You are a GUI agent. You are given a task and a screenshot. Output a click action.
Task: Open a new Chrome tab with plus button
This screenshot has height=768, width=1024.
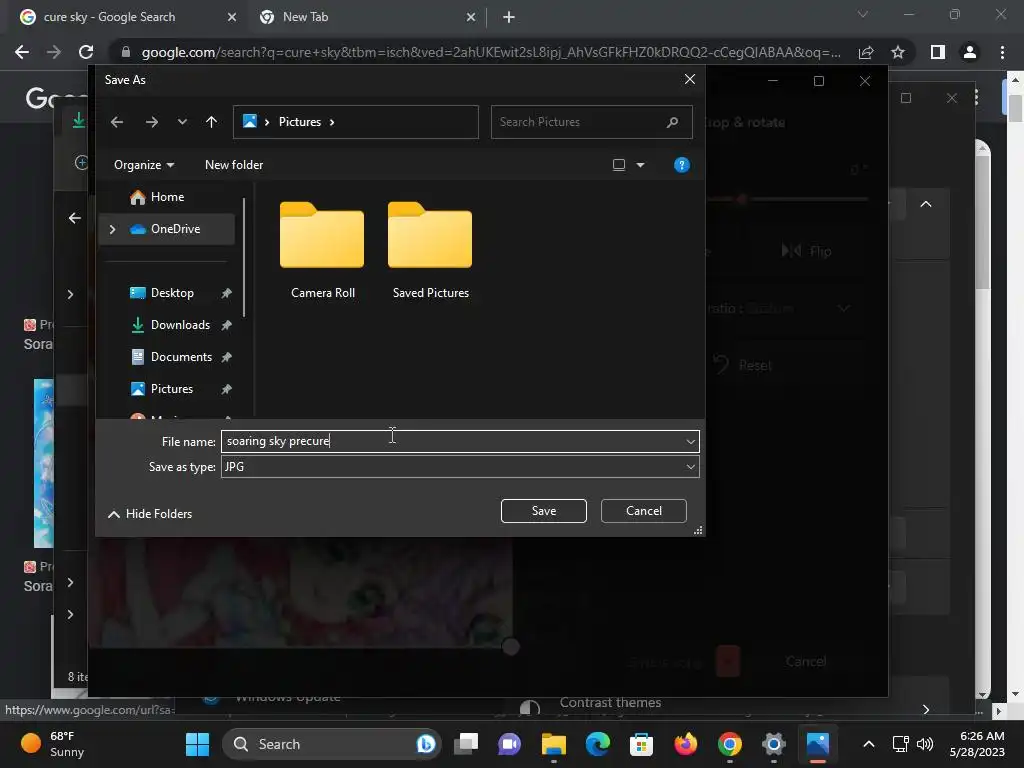[509, 18]
